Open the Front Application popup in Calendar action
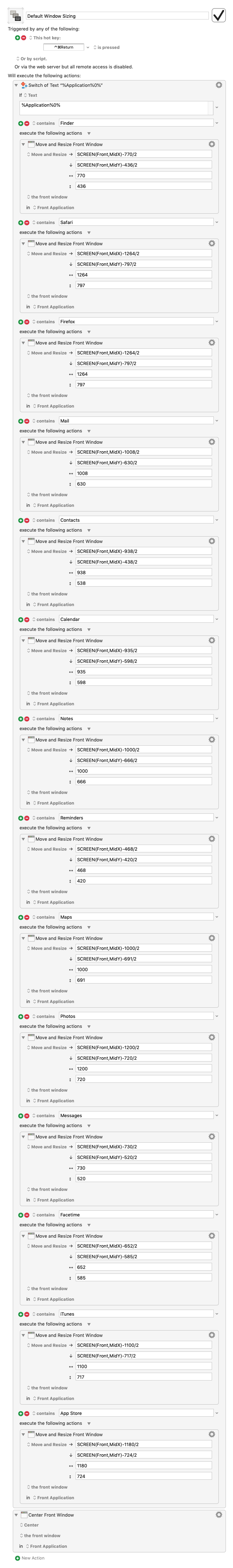Screen dimensions: 233x1568 54,704
